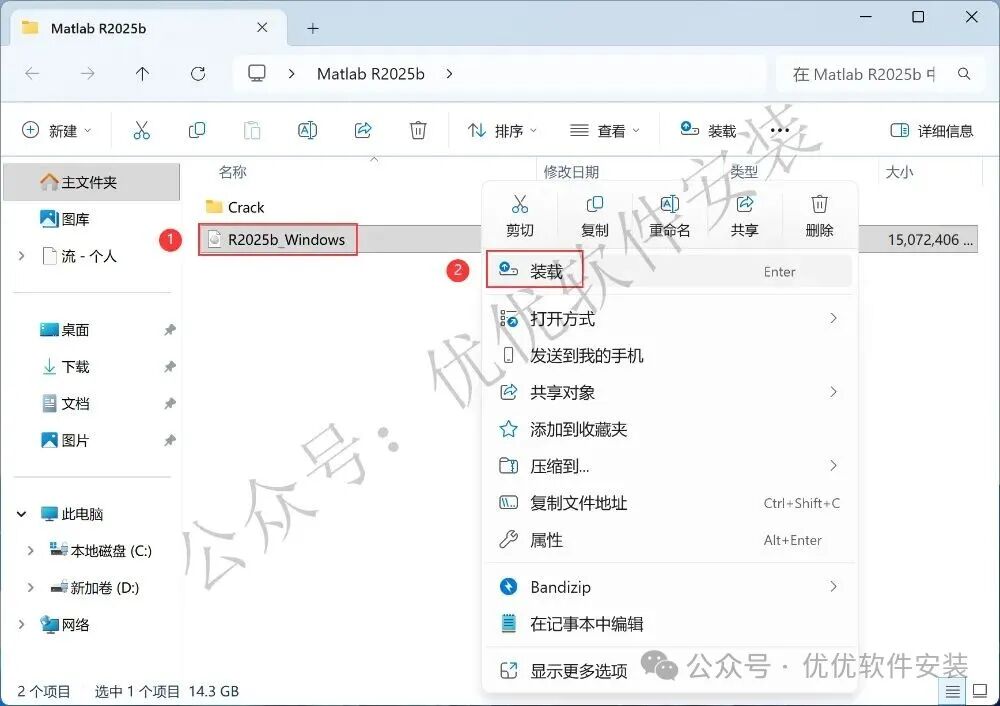Open 下载 in sidebar
Image resolution: width=1000 pixels, height=706 pixels.
point(65,367)
